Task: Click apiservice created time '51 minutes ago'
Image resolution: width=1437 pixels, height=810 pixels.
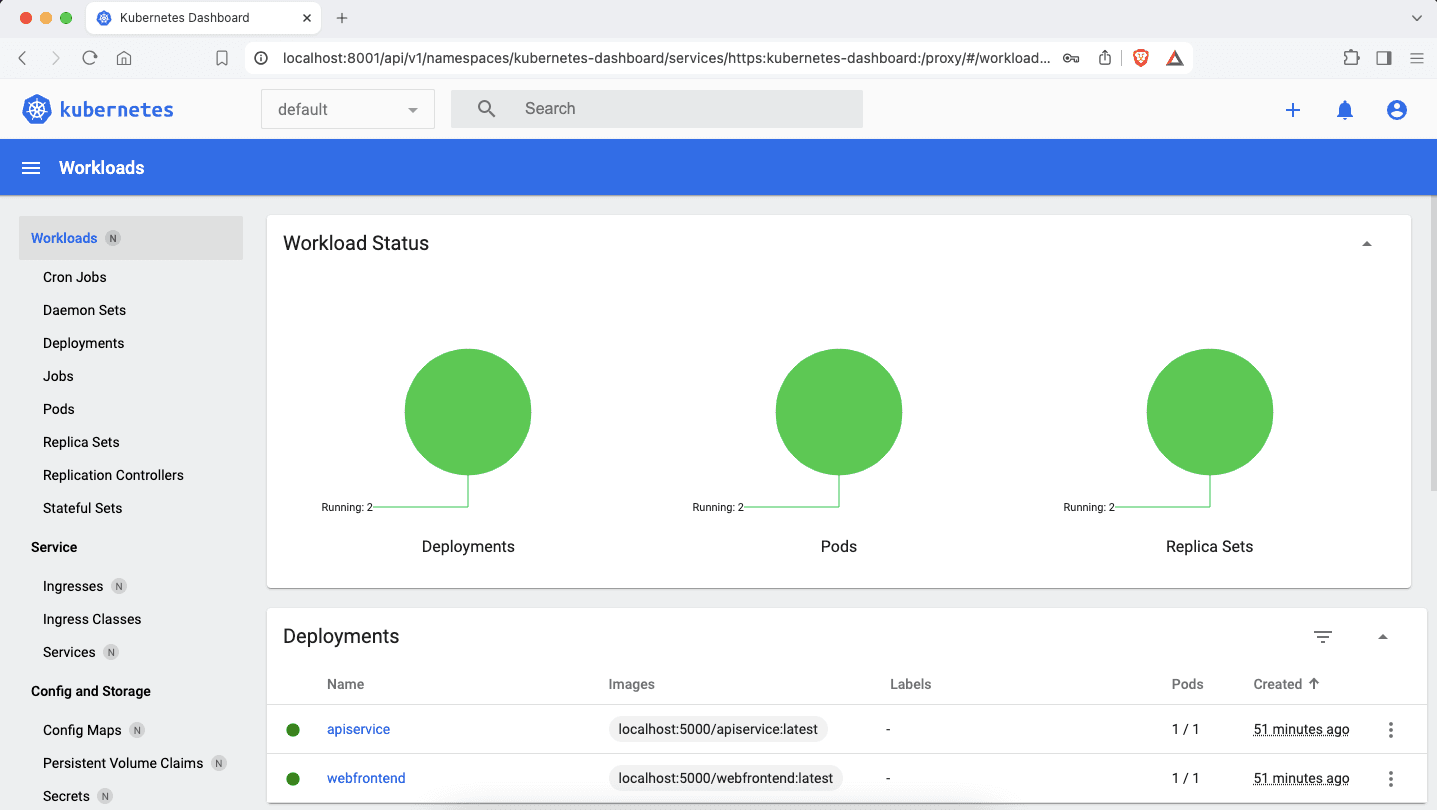Action: click(1301, 730)
